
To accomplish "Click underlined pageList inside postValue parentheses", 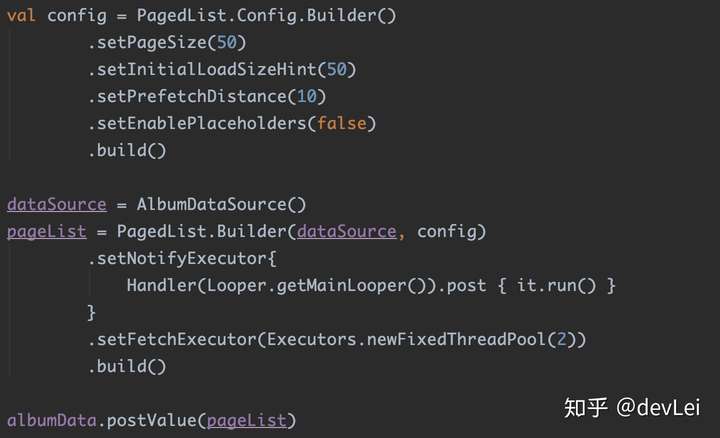I will pos(246,420).
